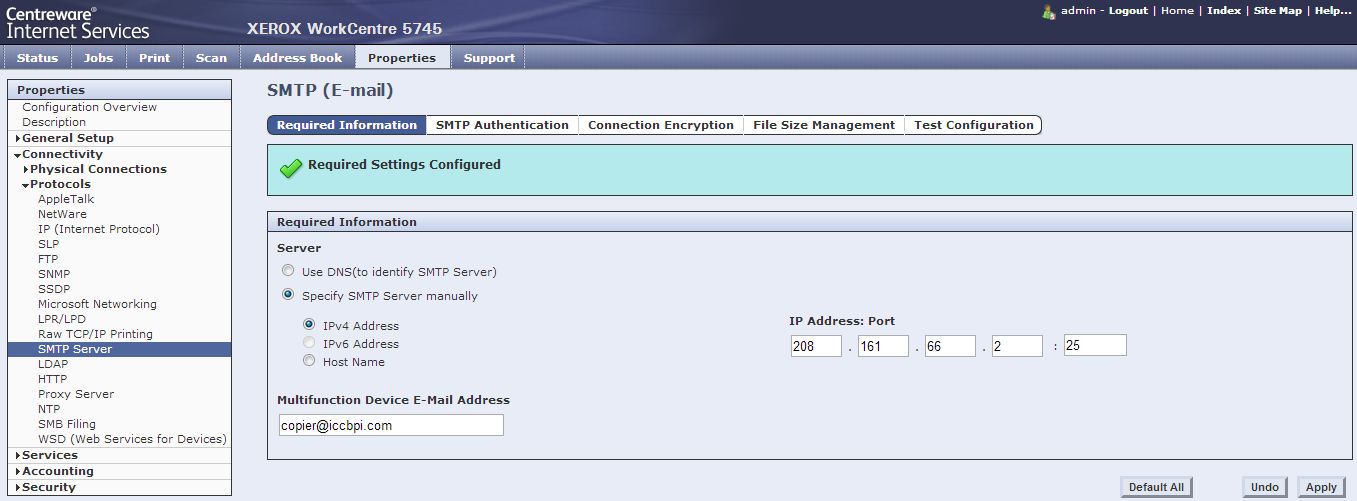This screenshot has height=501, width=1357.
Task: Open the Support tab
Action: (489, 58)
